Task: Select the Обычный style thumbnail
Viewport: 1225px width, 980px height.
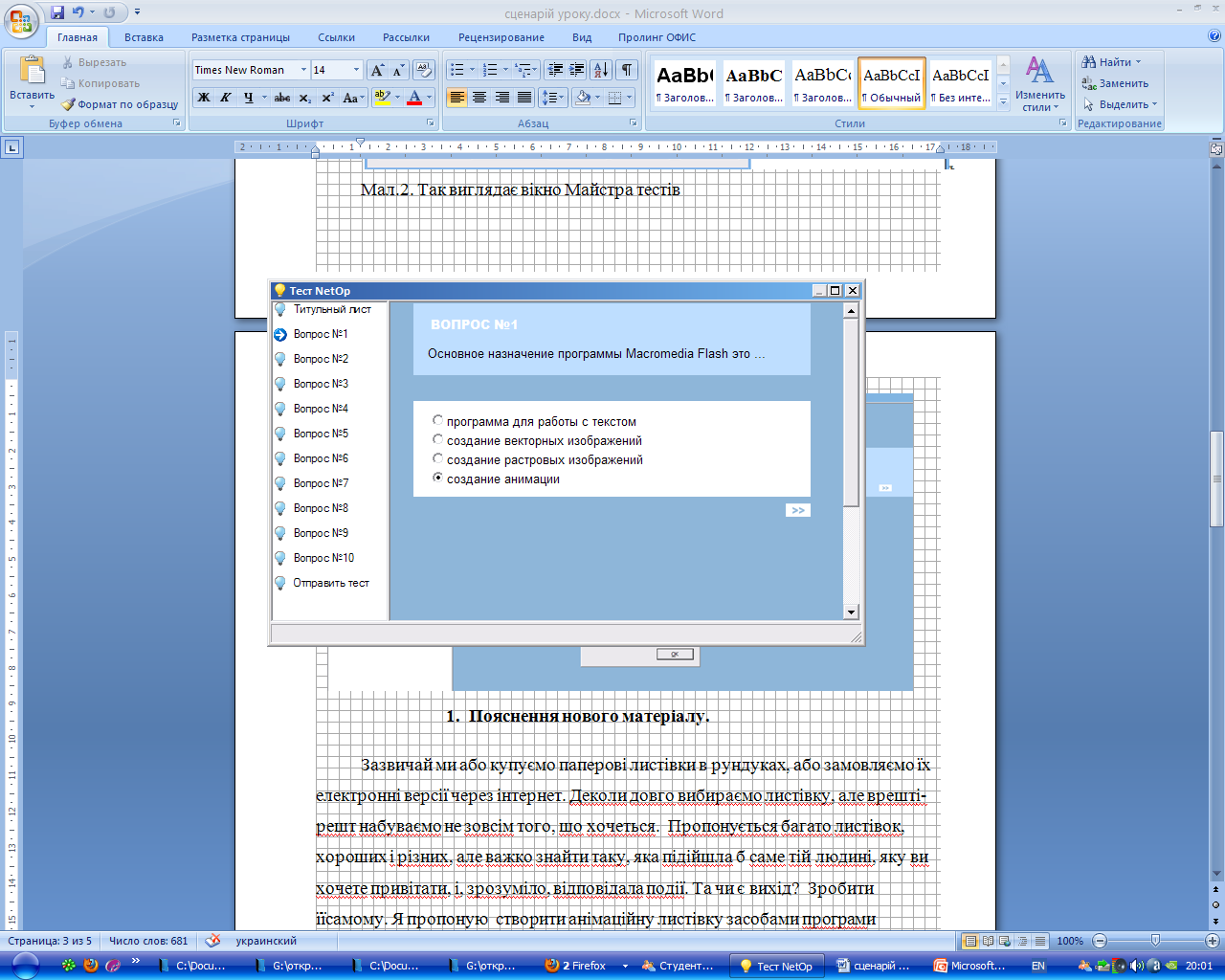Action: [892, 83]
